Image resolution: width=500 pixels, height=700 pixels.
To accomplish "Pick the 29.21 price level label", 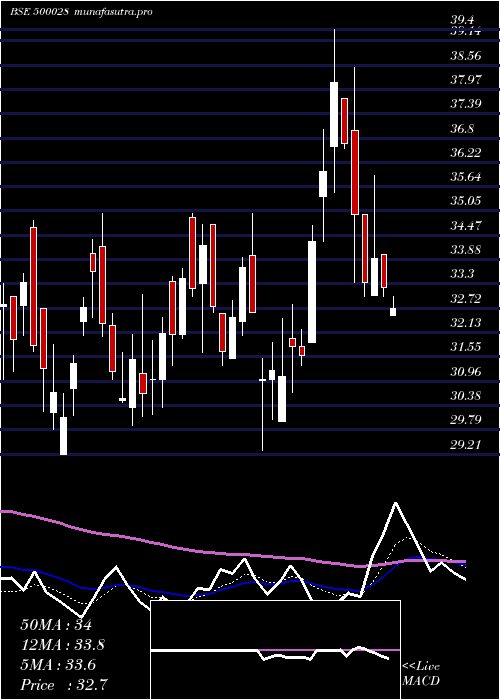I will point(465,444).
